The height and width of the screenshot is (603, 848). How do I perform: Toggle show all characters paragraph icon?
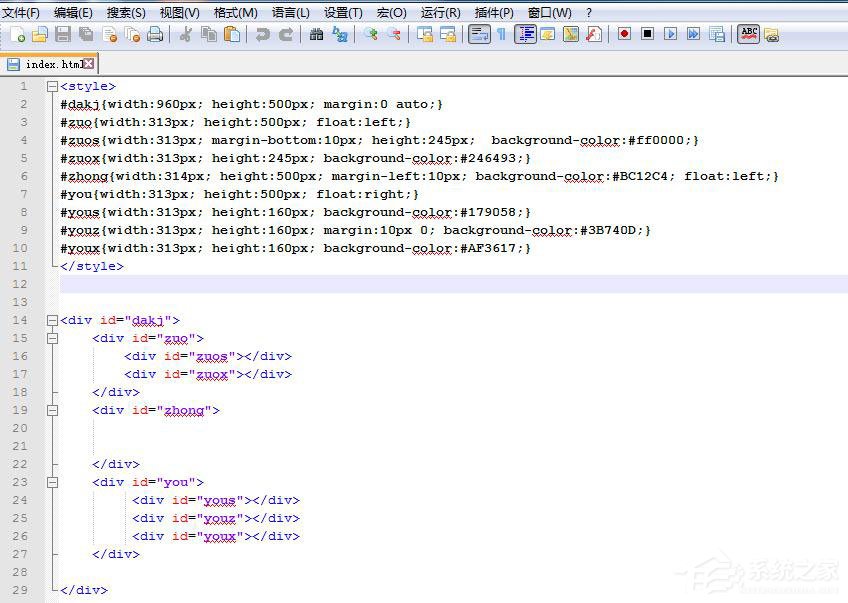point(502,34)
